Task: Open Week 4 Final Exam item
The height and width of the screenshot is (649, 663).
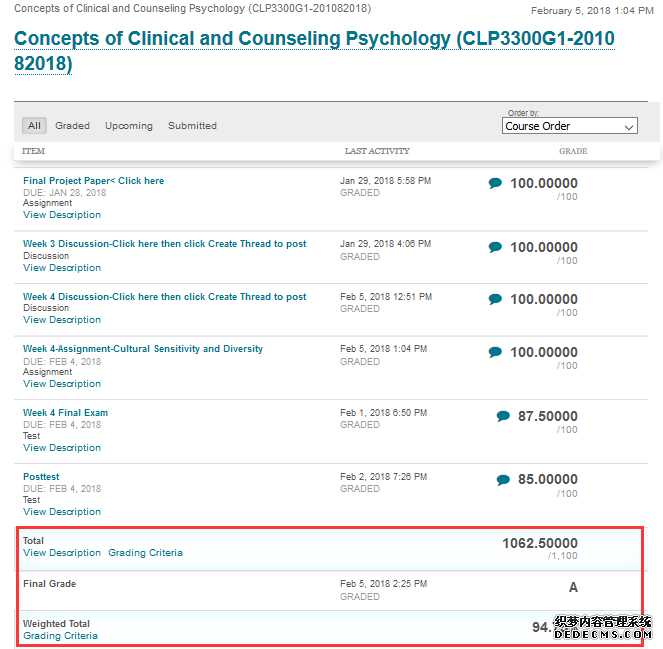Action: click(66, 413)
